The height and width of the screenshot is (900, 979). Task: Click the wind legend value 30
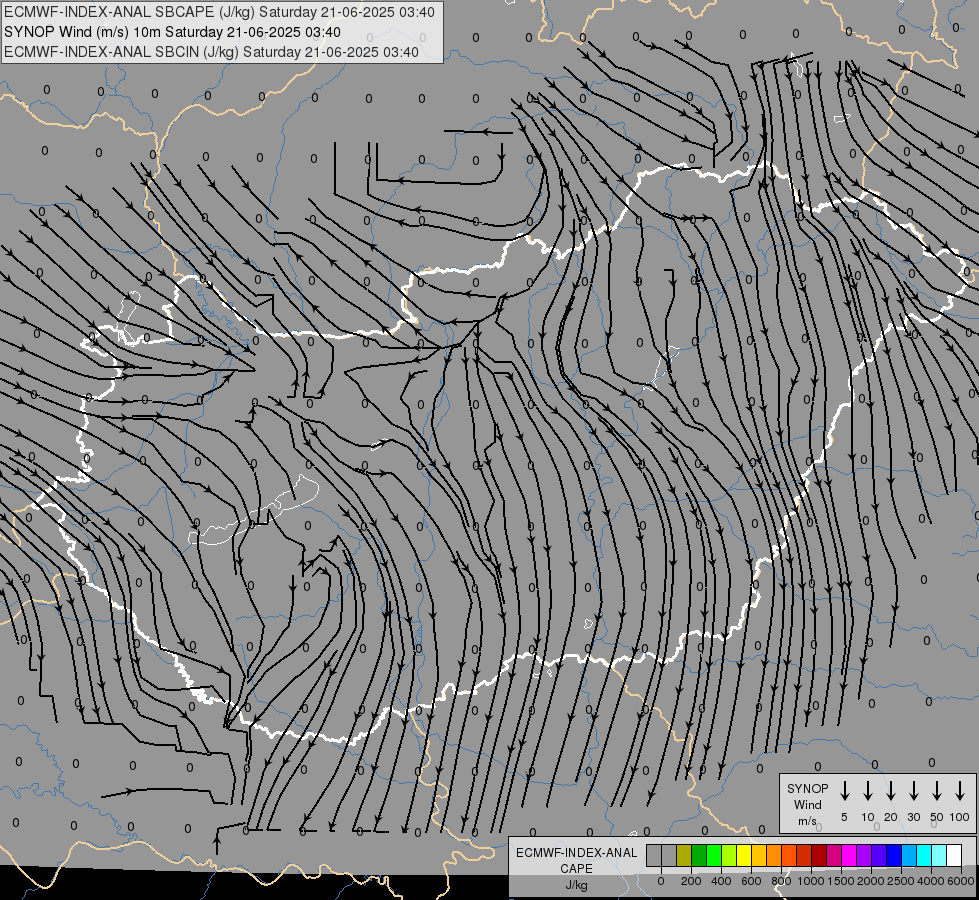pos(914,817)
